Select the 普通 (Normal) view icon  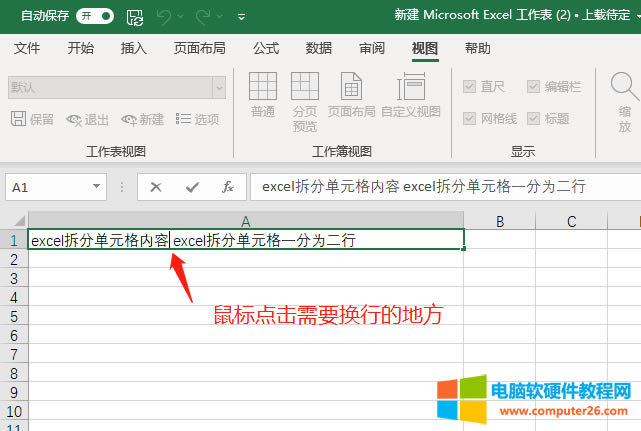click(263, 95)
